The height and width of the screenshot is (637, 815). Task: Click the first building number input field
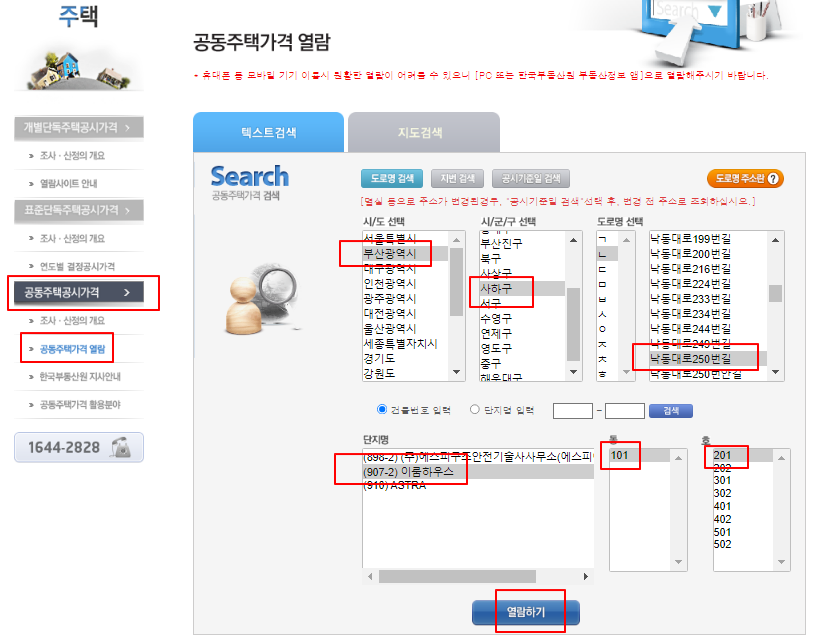pos(573,410)
